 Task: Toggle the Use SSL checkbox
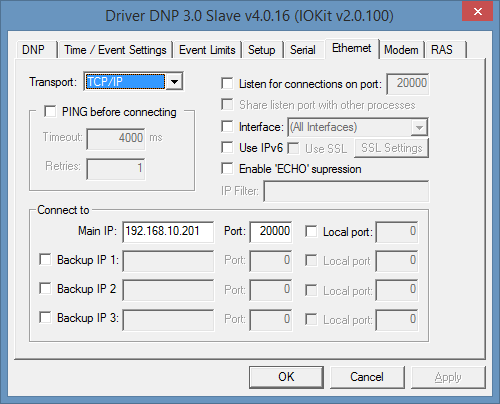point(294,148)
